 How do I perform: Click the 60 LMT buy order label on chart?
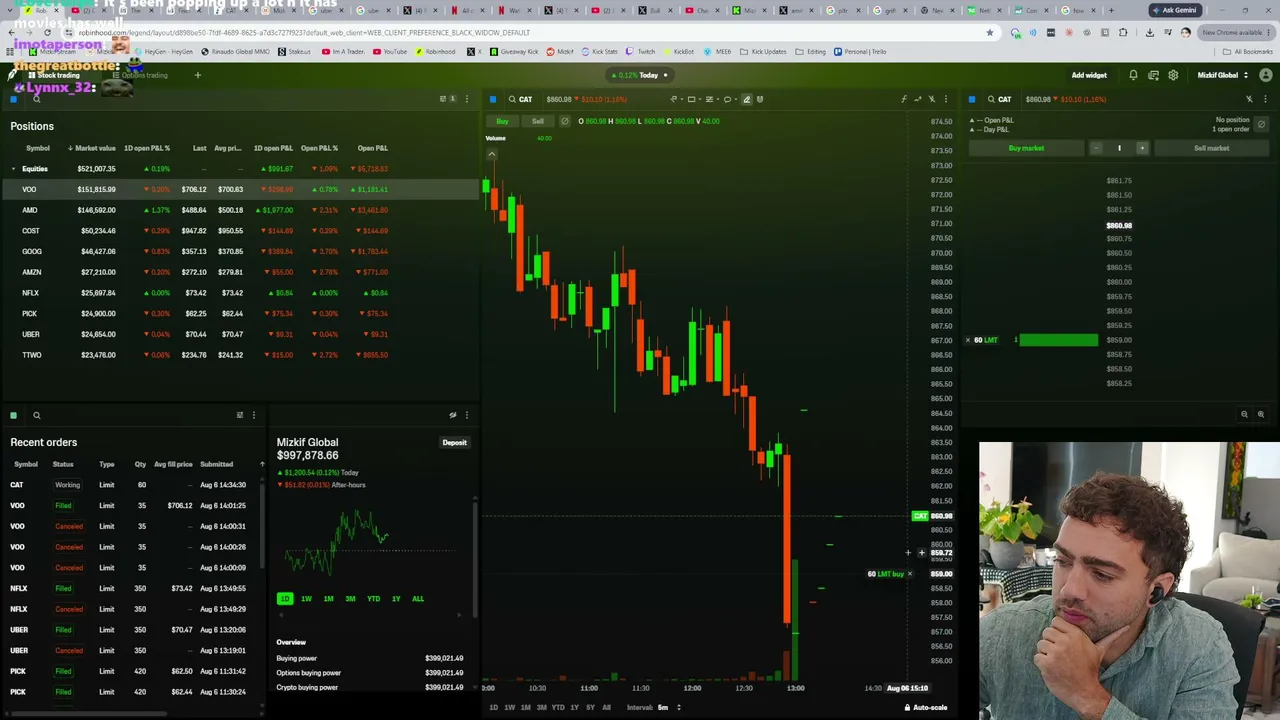click(885, 574)
